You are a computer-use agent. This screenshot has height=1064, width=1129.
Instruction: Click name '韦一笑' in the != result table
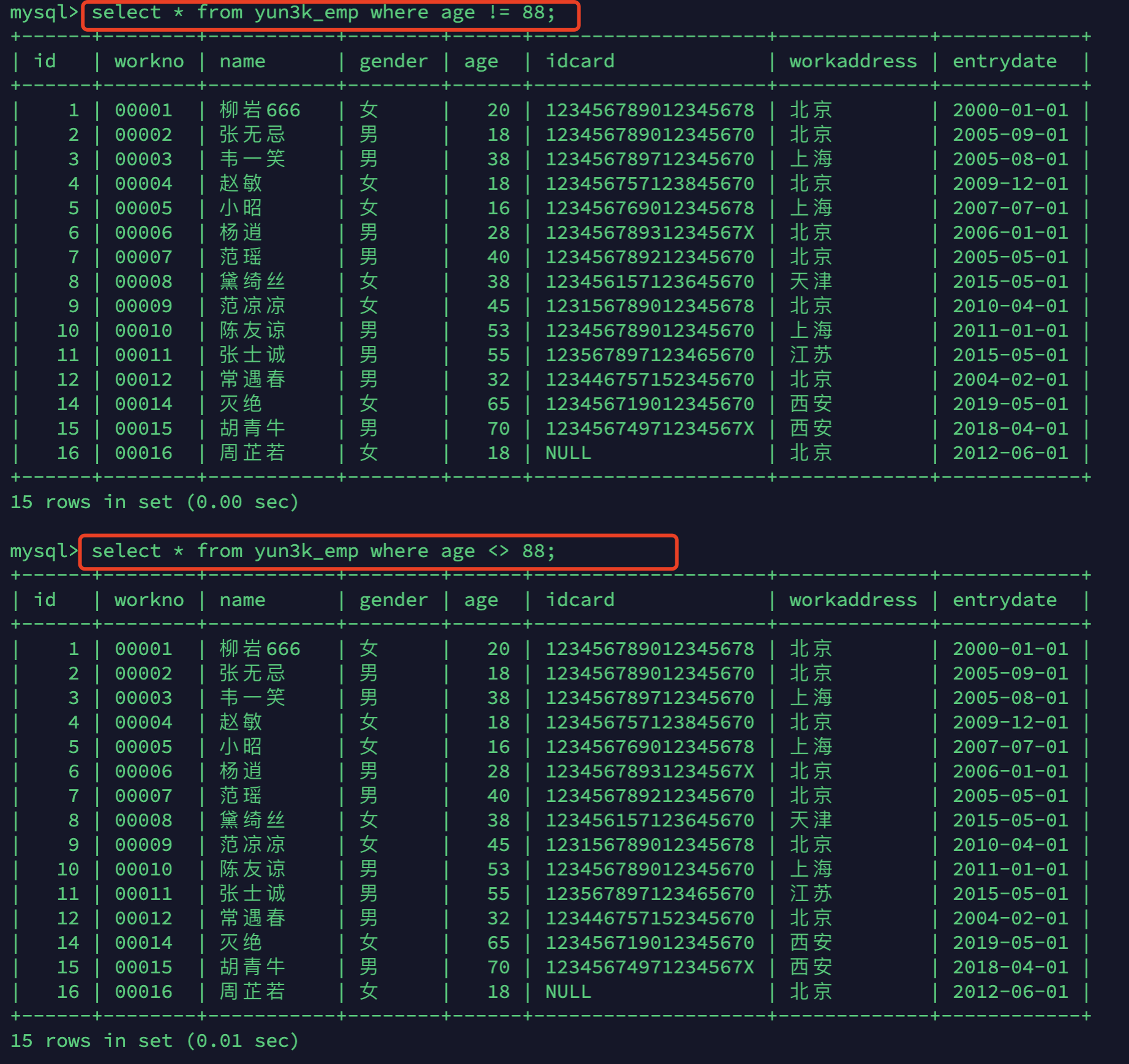click(252, 159)
